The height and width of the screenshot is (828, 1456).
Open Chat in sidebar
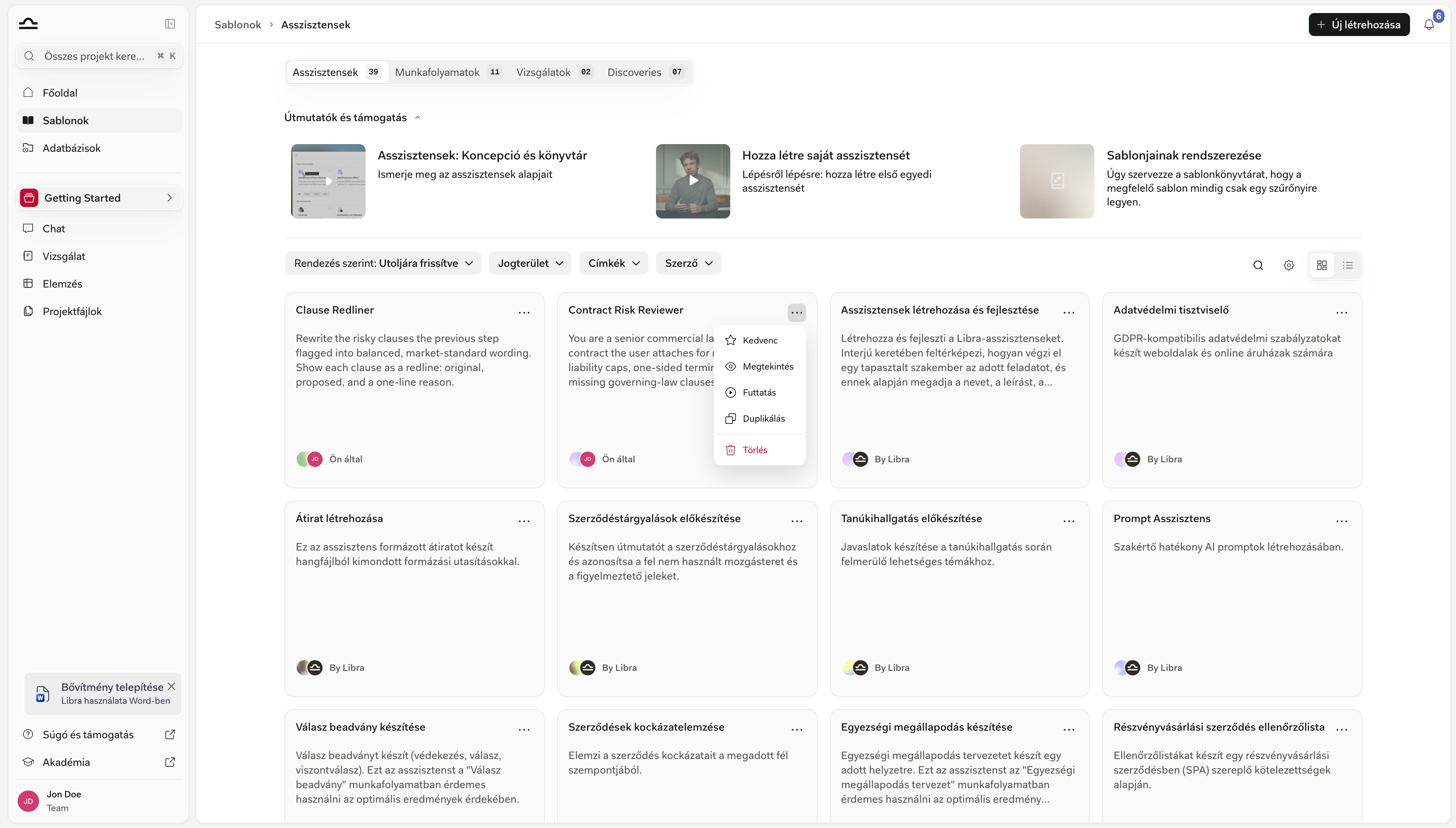(x=99, y=228)
